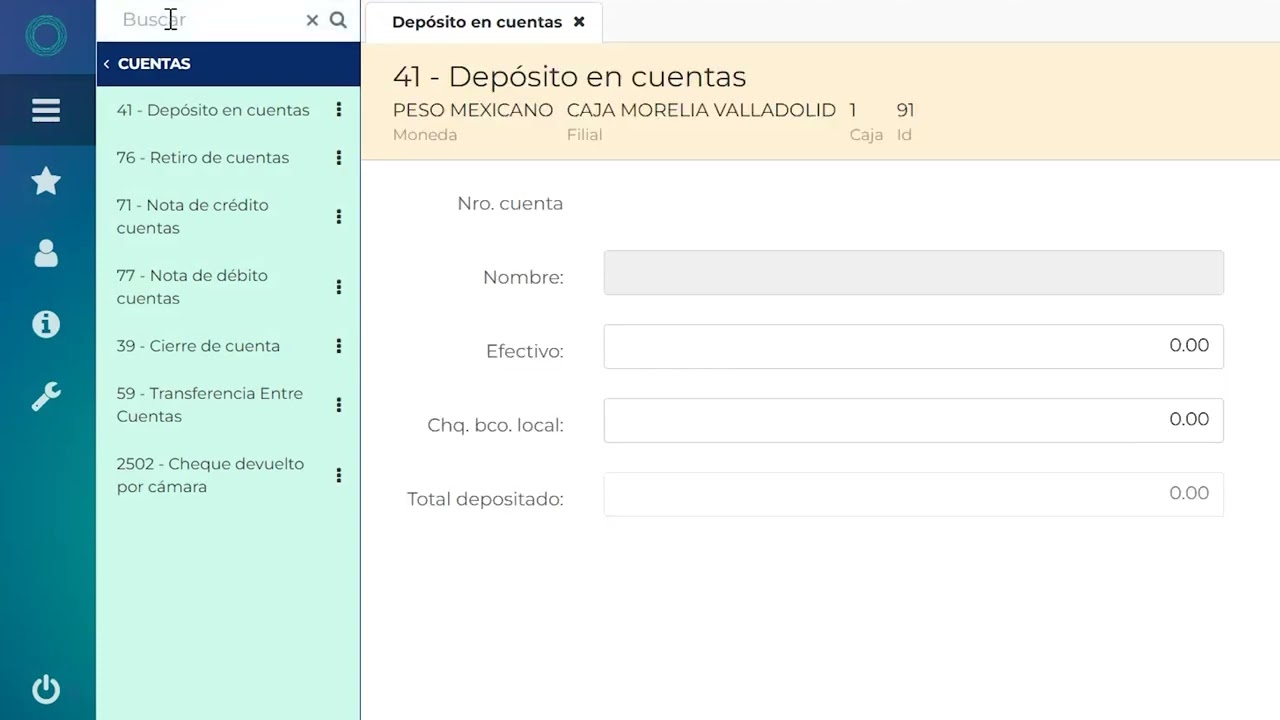
Task: Click the Chq. bco. local field
Action: point(912,420)
